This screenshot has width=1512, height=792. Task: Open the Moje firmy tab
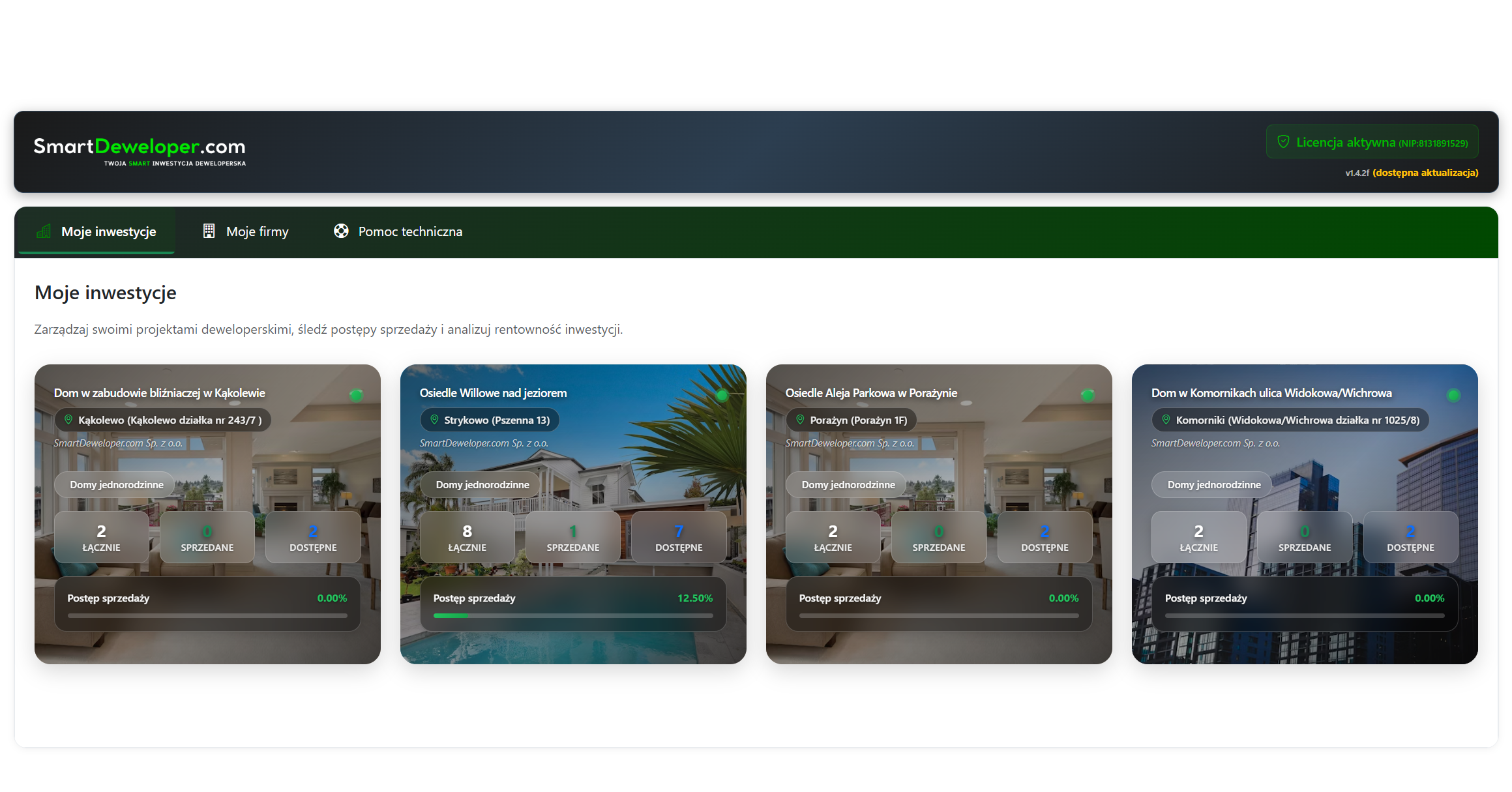257,231
